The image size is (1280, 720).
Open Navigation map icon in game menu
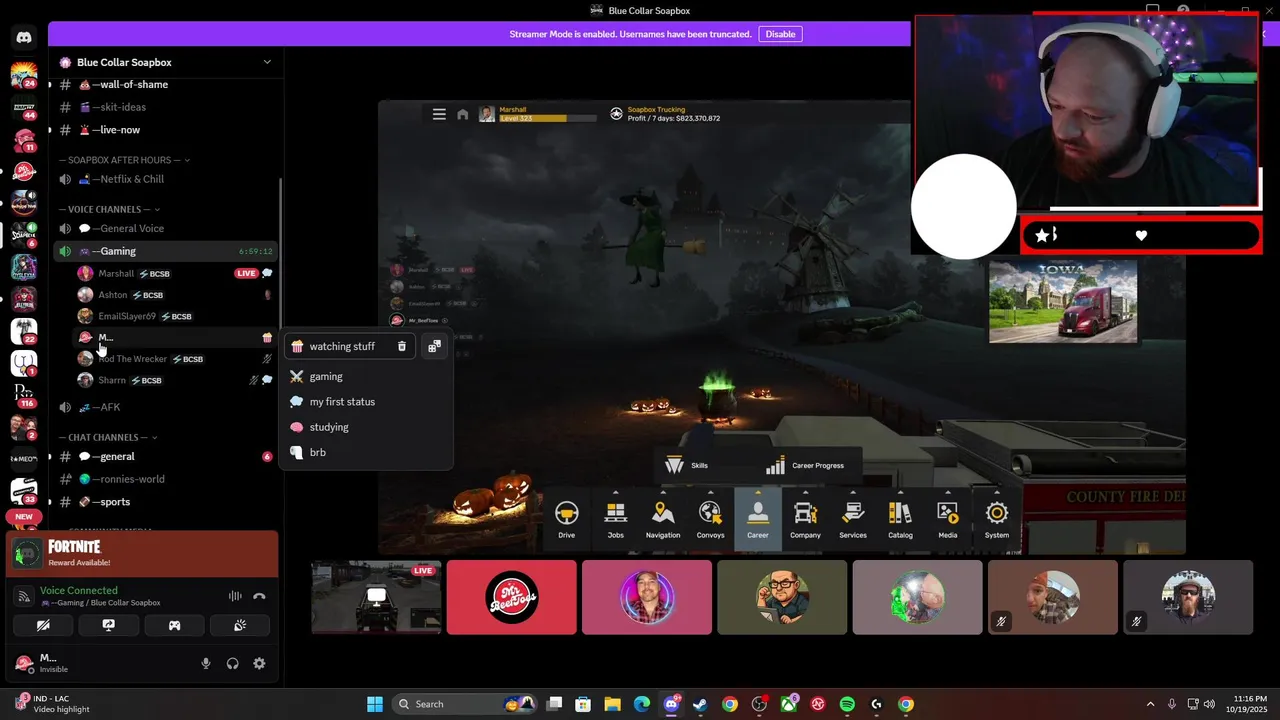[663, 519]
